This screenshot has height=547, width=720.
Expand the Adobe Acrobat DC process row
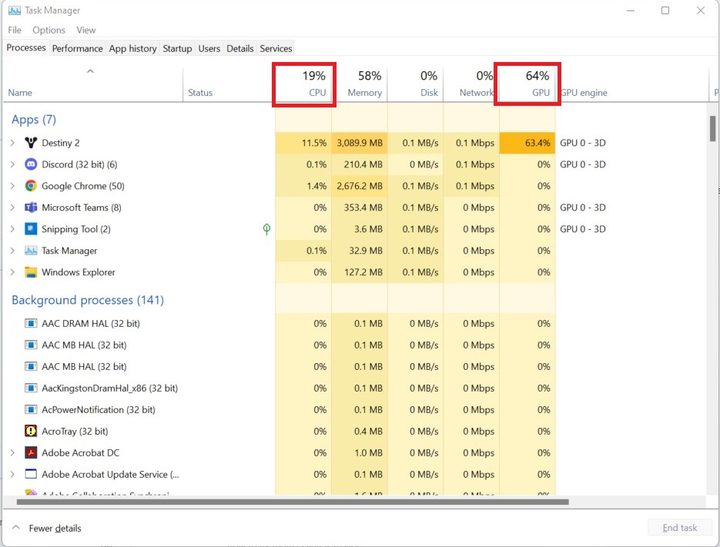click(x=12, y=453)
